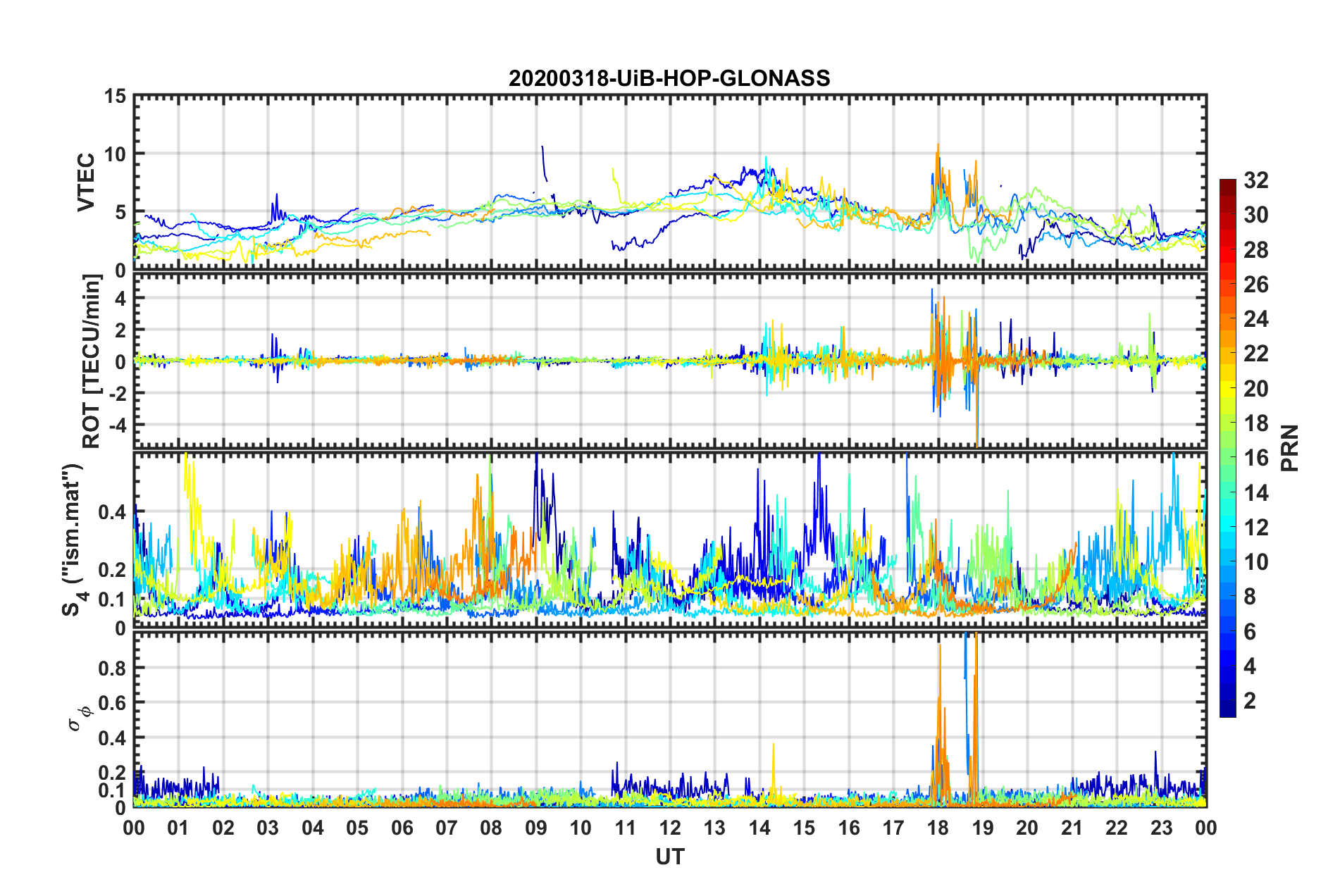The height and width of the screenshot is (896, 1340).
Task: Click the "0.4" tick on the S4 axis
Action: [x=112, y=511]
